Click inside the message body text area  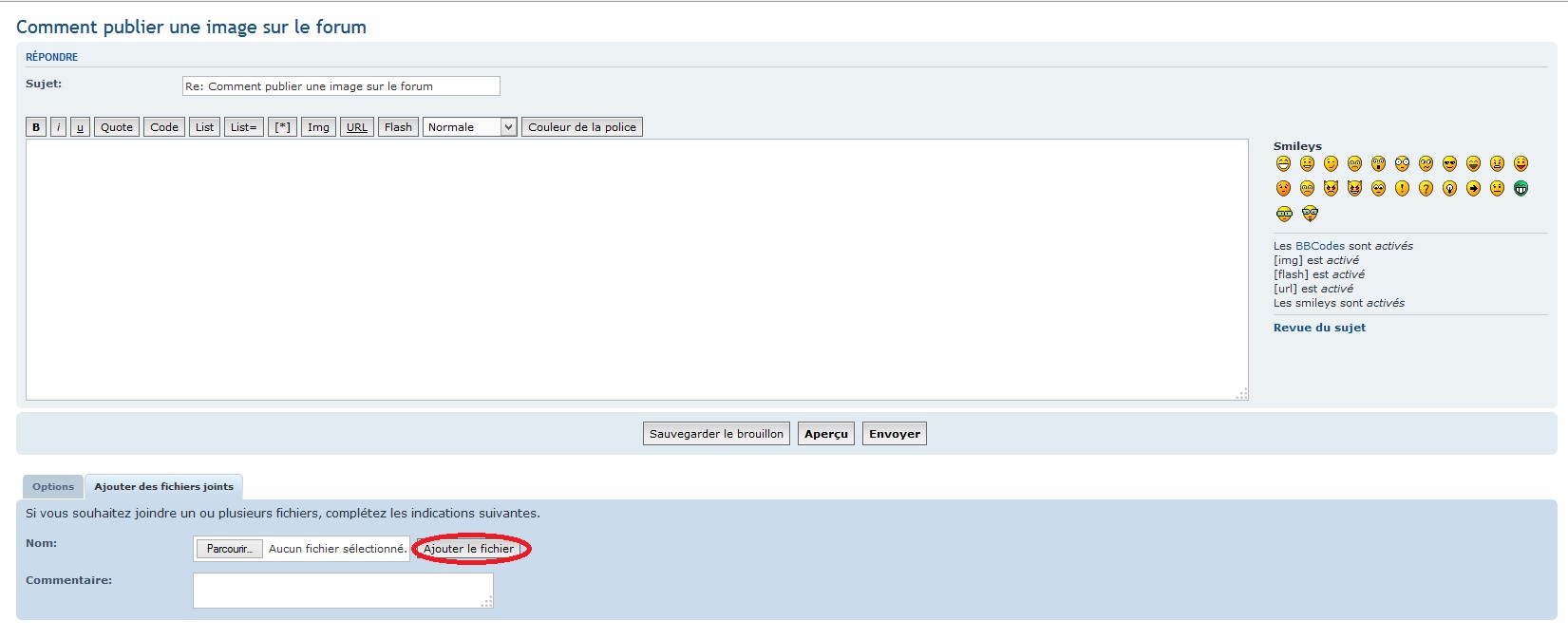636,270
